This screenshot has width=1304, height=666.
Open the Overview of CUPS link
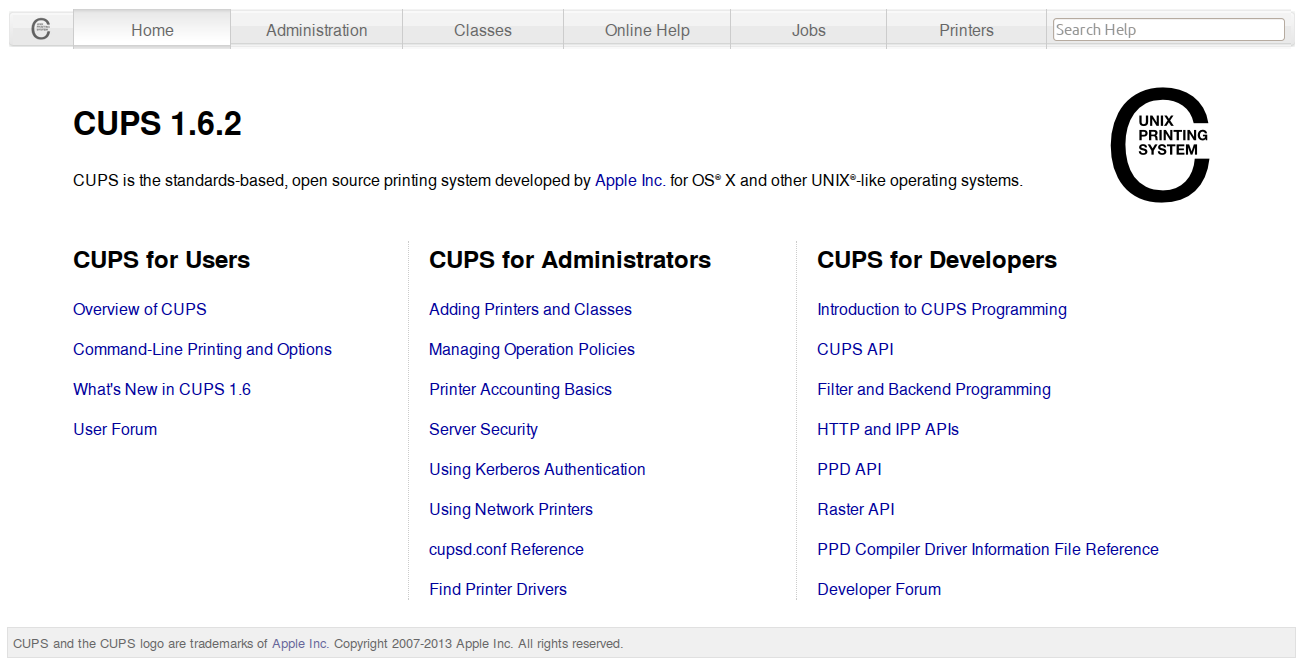(x=139, y=309)
